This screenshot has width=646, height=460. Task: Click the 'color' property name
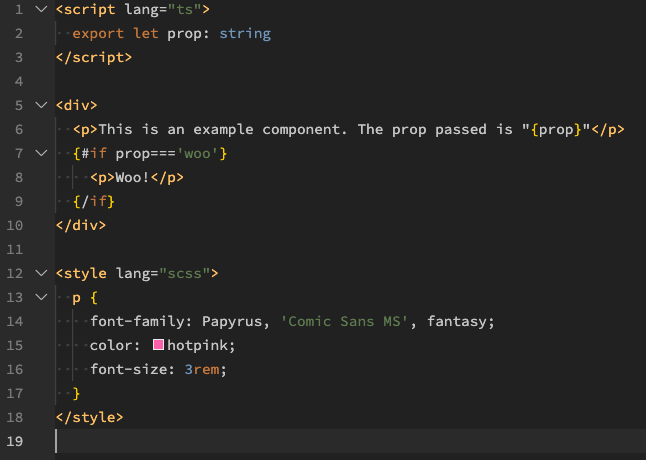[x=111, y=345]
